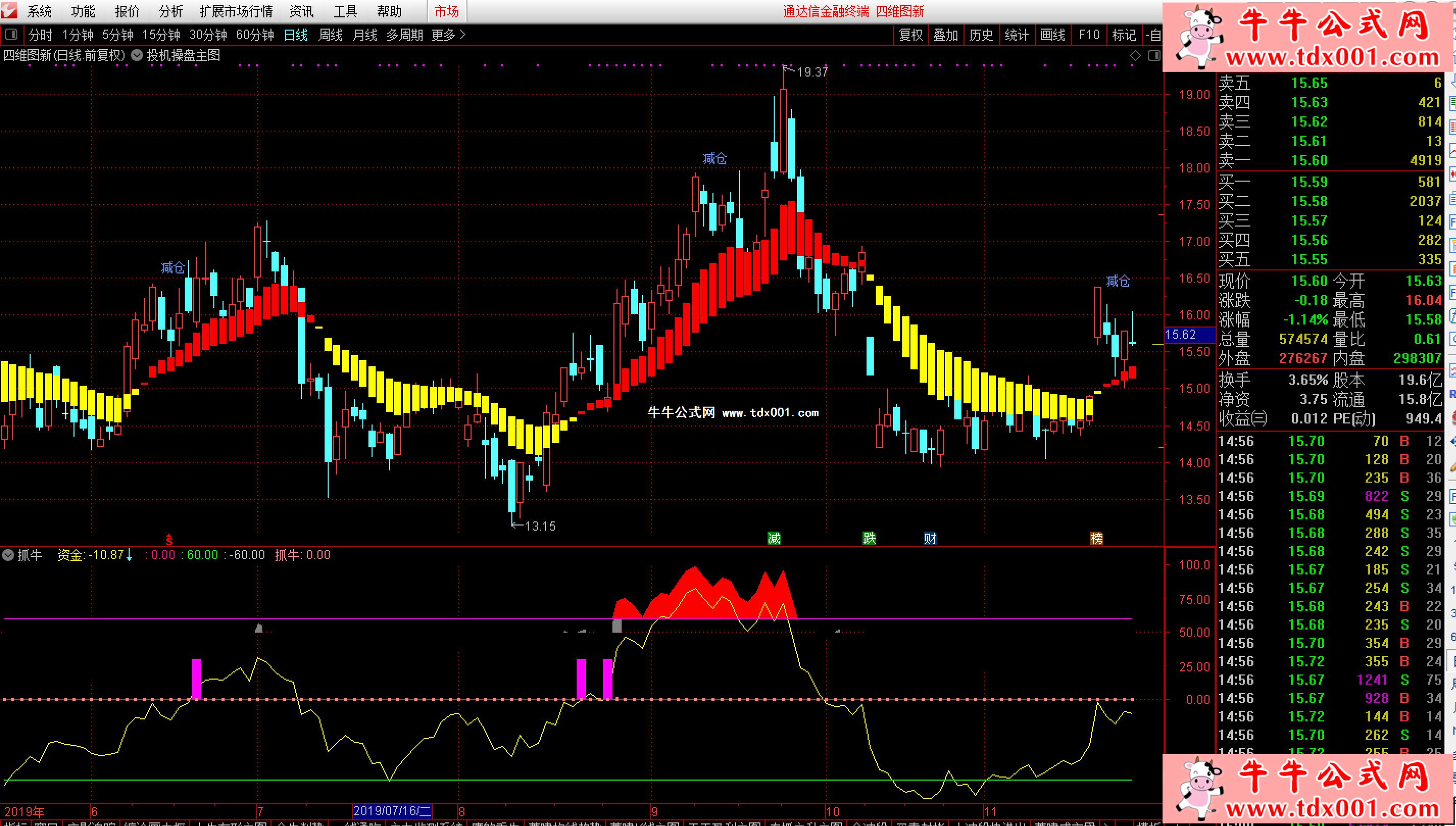Screen dimensions: 1456x826
Task: Click the 画线 drawing button
Action: tap(1052, 35)
